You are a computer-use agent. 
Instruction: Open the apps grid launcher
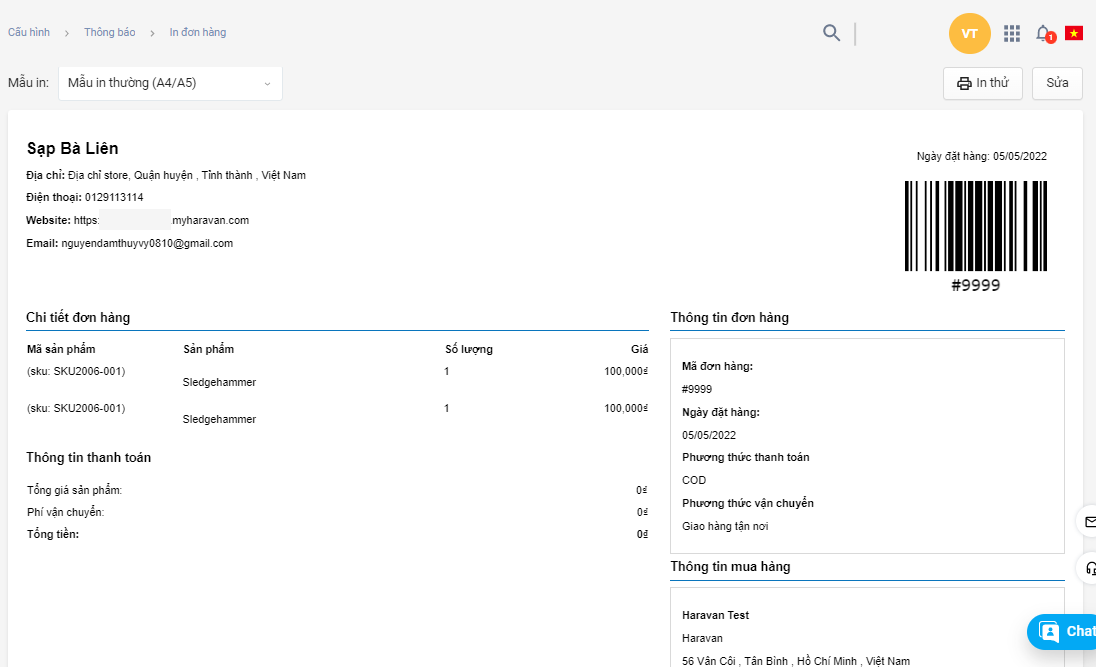[x=1012, y=33]
